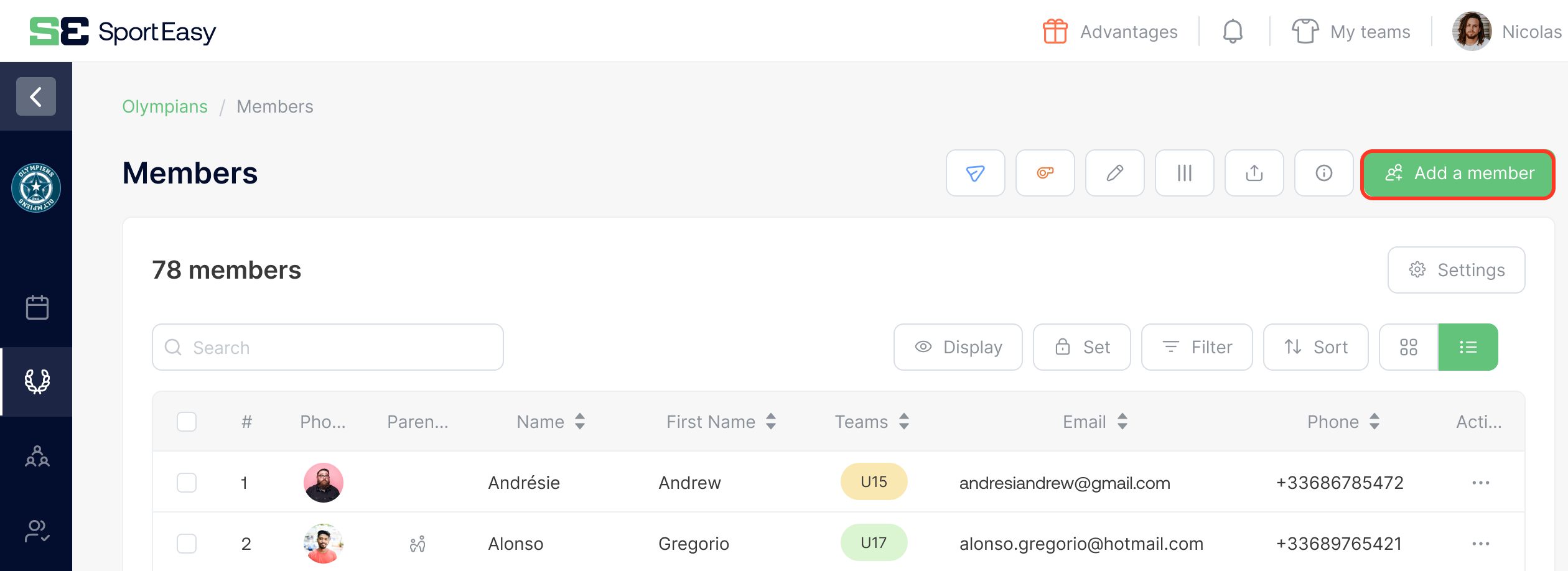Click inside the Search field
The width and height of the screenshot is (1568, 571).
[328, 346]
